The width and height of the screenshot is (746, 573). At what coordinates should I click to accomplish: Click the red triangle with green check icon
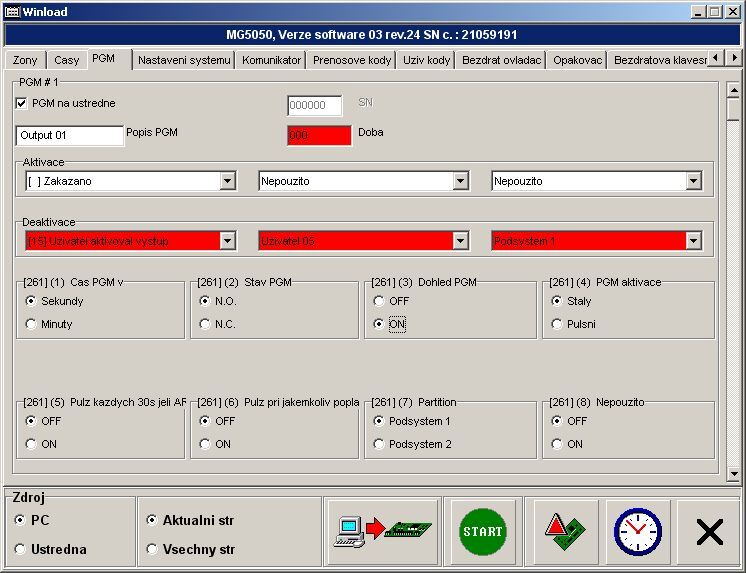[x=566, y=532]
